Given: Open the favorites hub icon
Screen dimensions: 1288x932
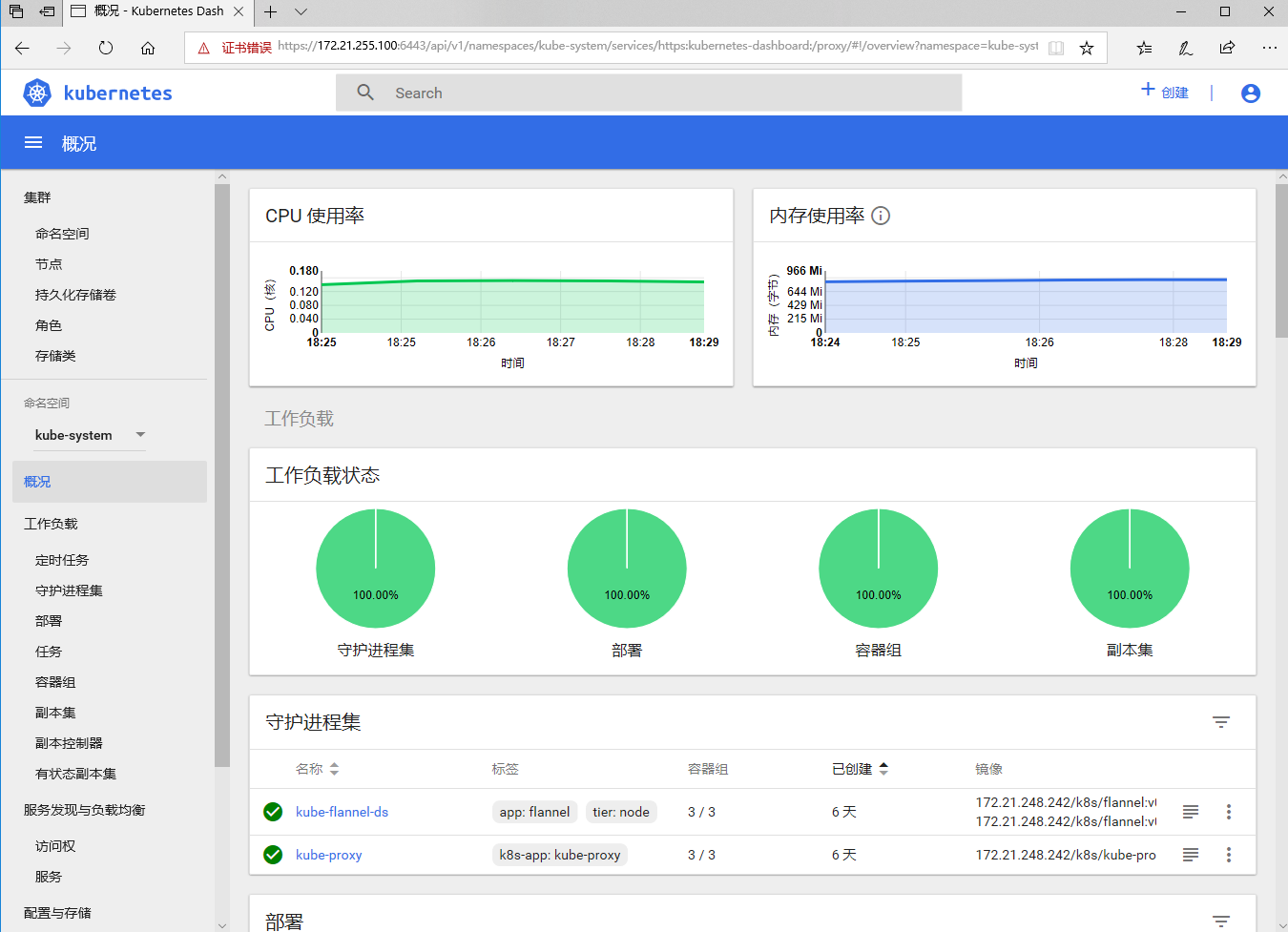Looking at the screenshot, I should click(x=1144, y=48).
